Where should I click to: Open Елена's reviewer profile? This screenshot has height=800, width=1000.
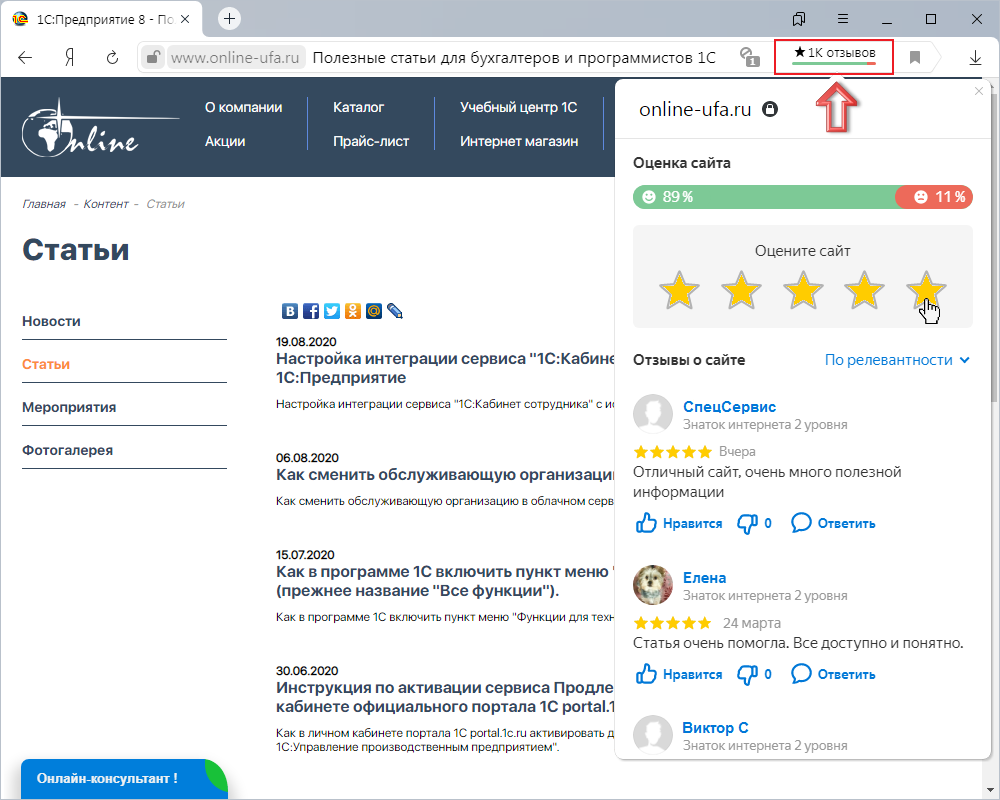[x=704, y=577]
